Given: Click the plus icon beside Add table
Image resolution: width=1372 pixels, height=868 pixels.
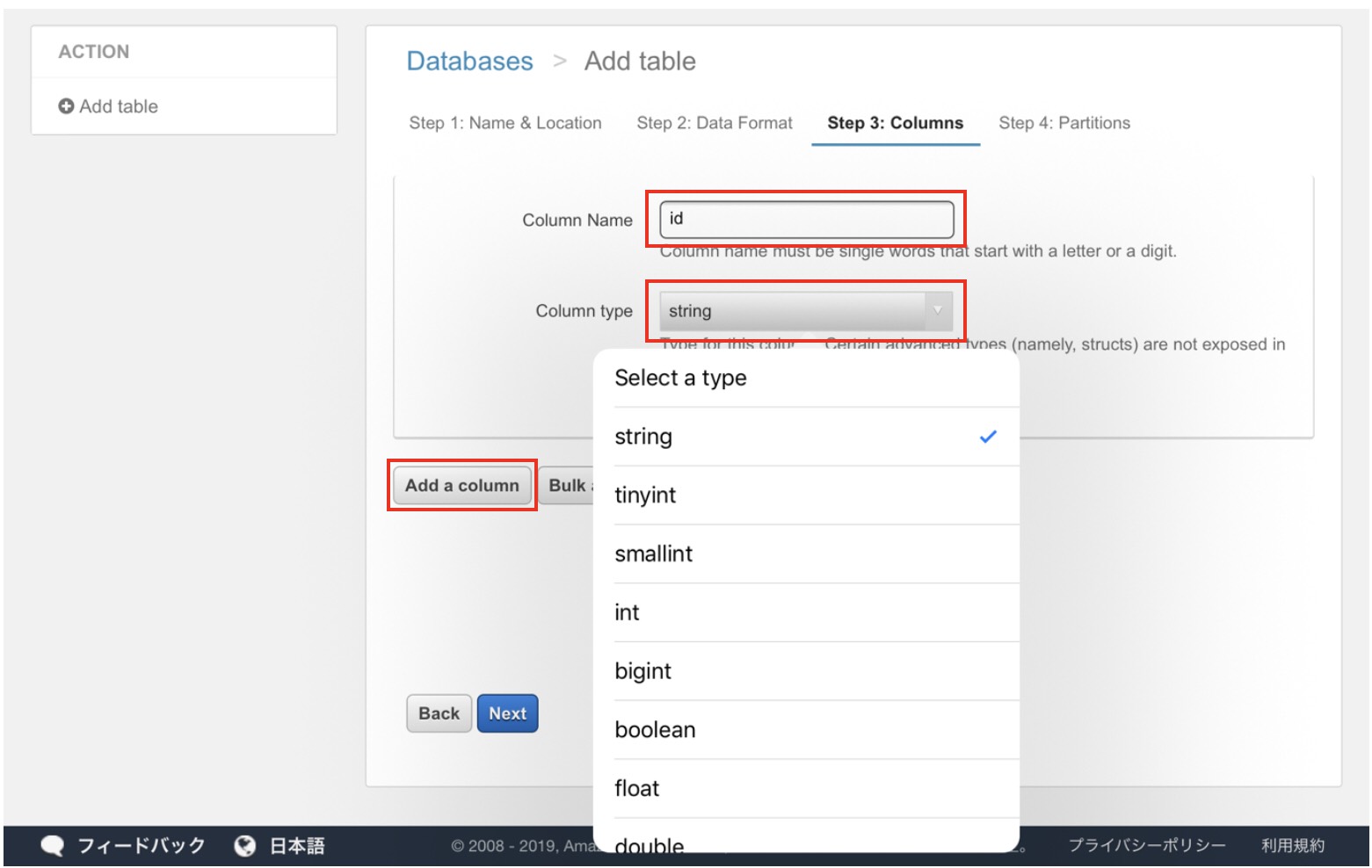Looking at the screenshot, I should click(66, 106).
